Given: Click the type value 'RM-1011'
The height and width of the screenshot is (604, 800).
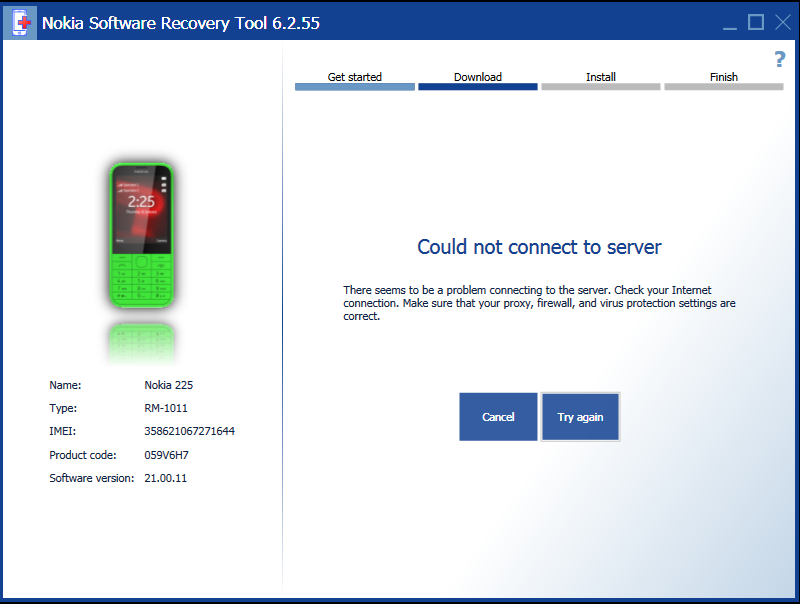Looking at the screenshot, I should pyautogui.click(x=166, y=408).
